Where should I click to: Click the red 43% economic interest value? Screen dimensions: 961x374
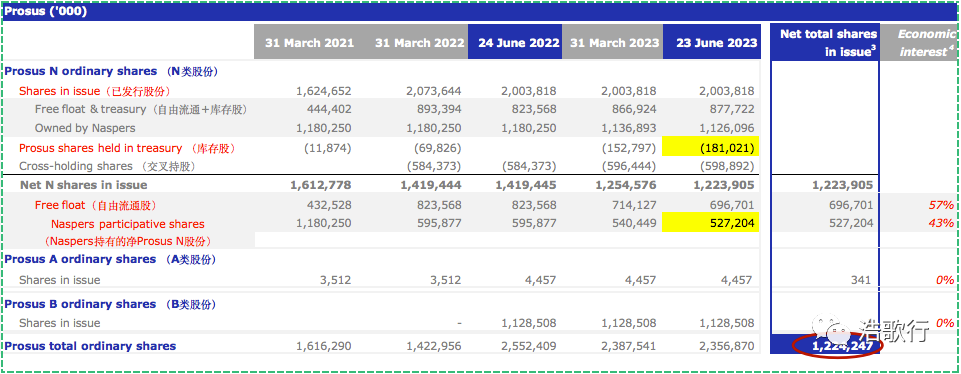[x=940, y=223]
